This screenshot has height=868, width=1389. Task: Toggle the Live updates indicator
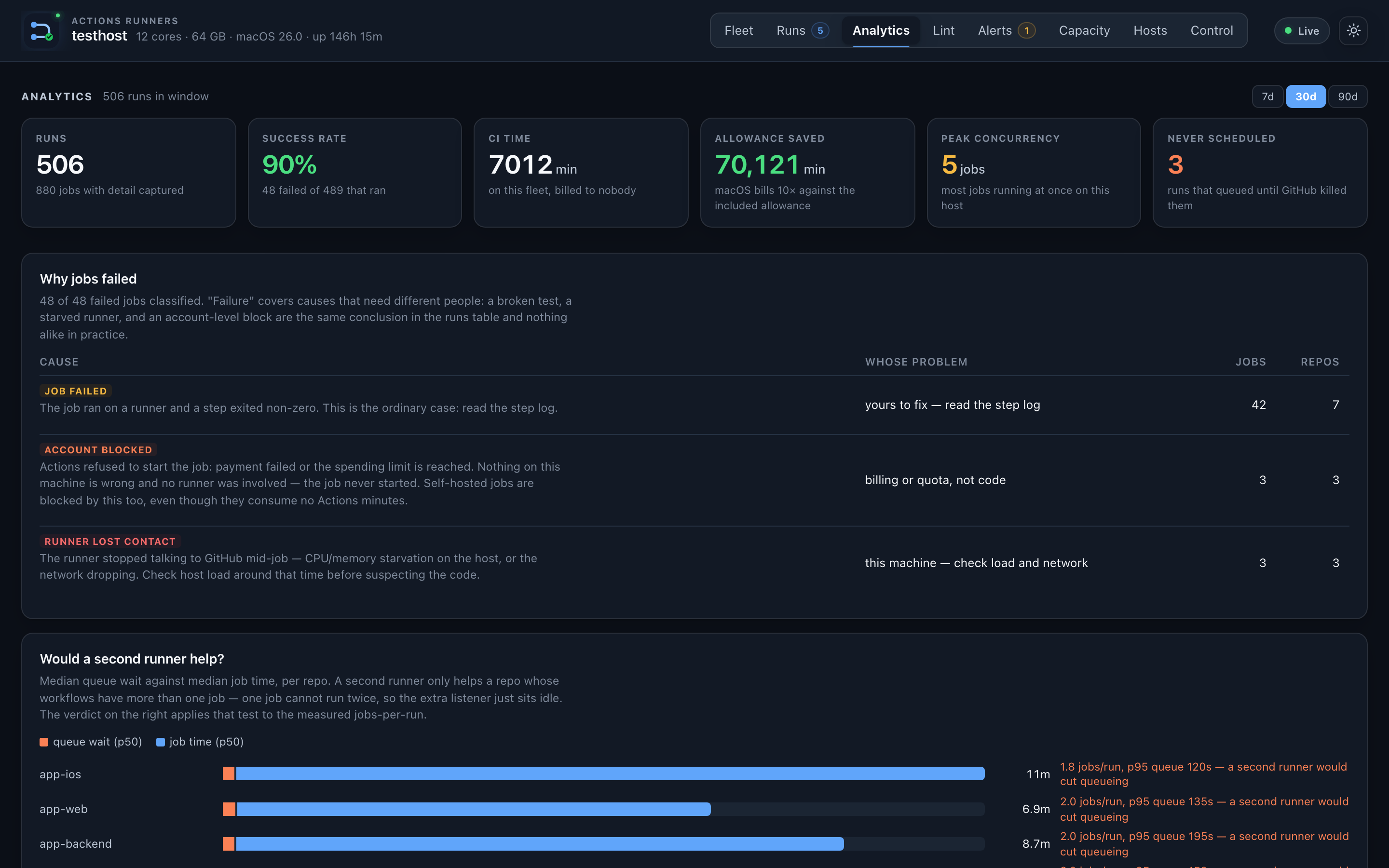pyautogui.click(x=1301, y=30)
